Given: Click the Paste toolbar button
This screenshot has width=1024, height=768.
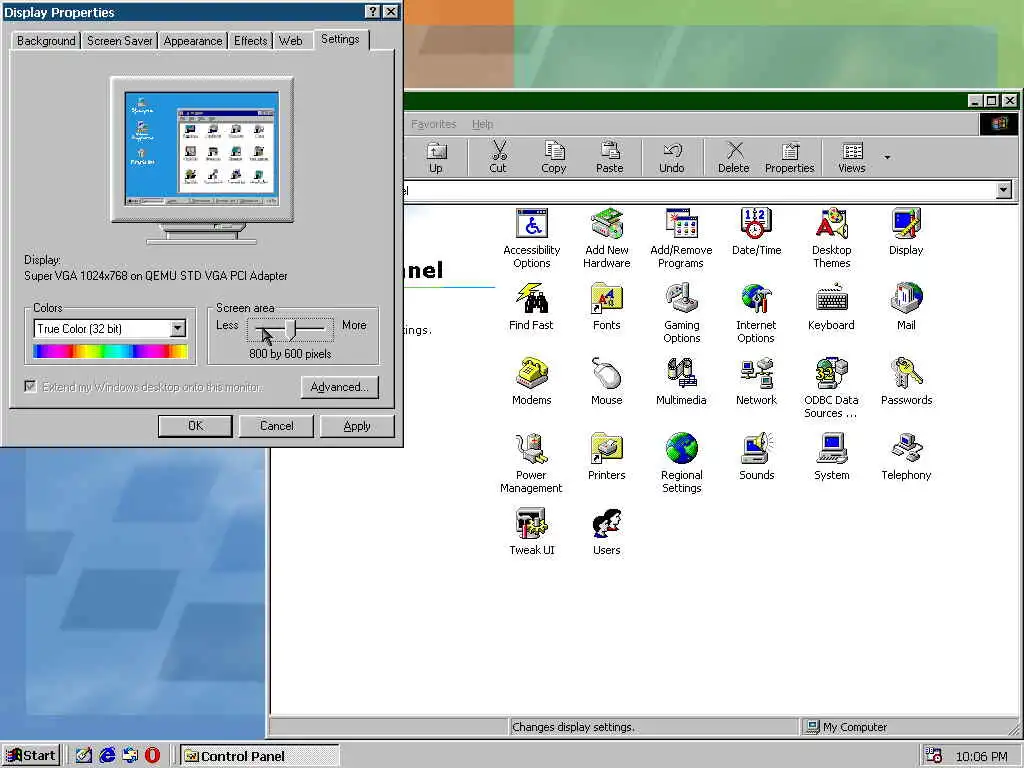Looking at the screenshot, I should click(609, 157).
